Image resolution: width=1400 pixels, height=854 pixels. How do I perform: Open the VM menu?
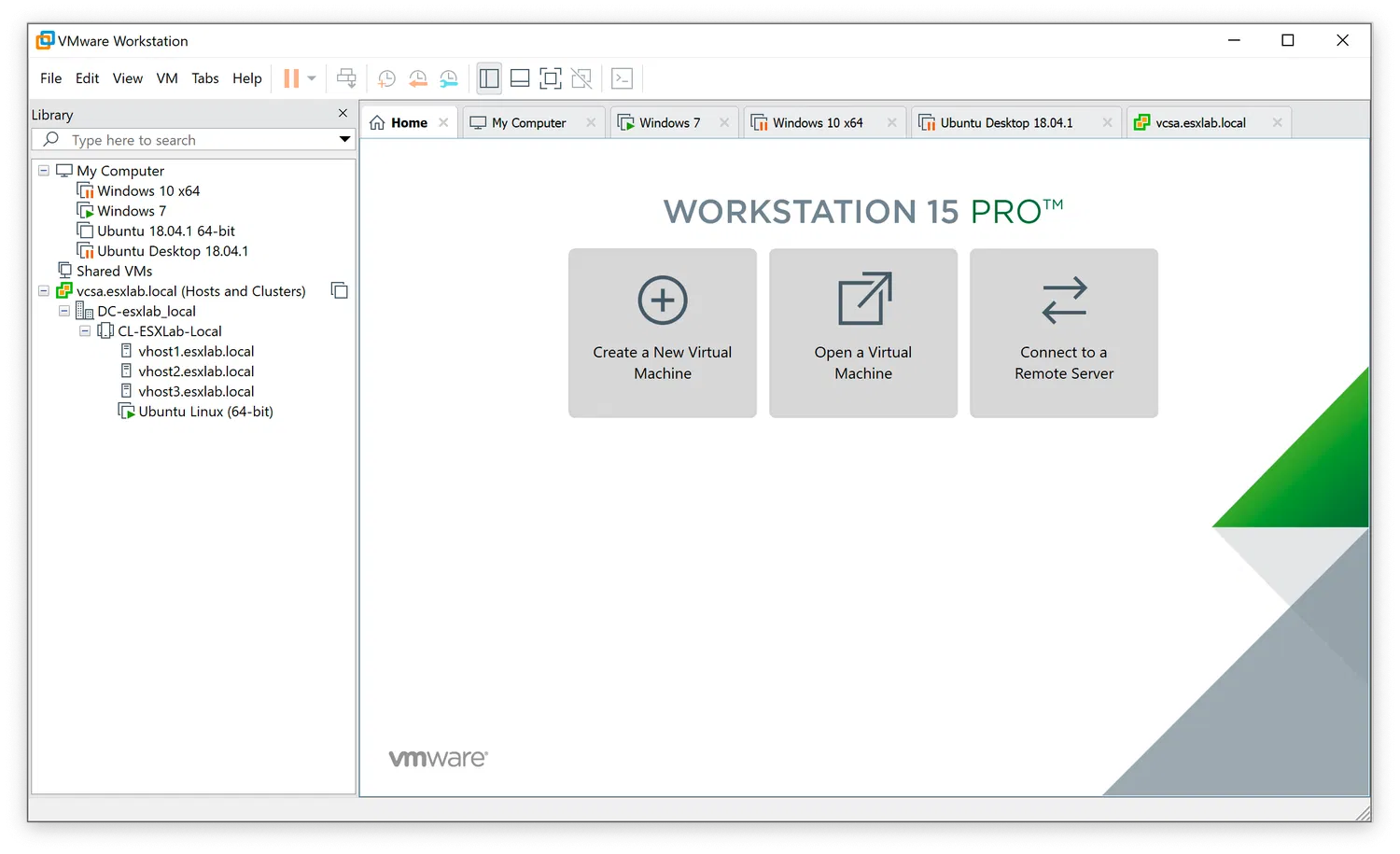click(x=167, y=78)
